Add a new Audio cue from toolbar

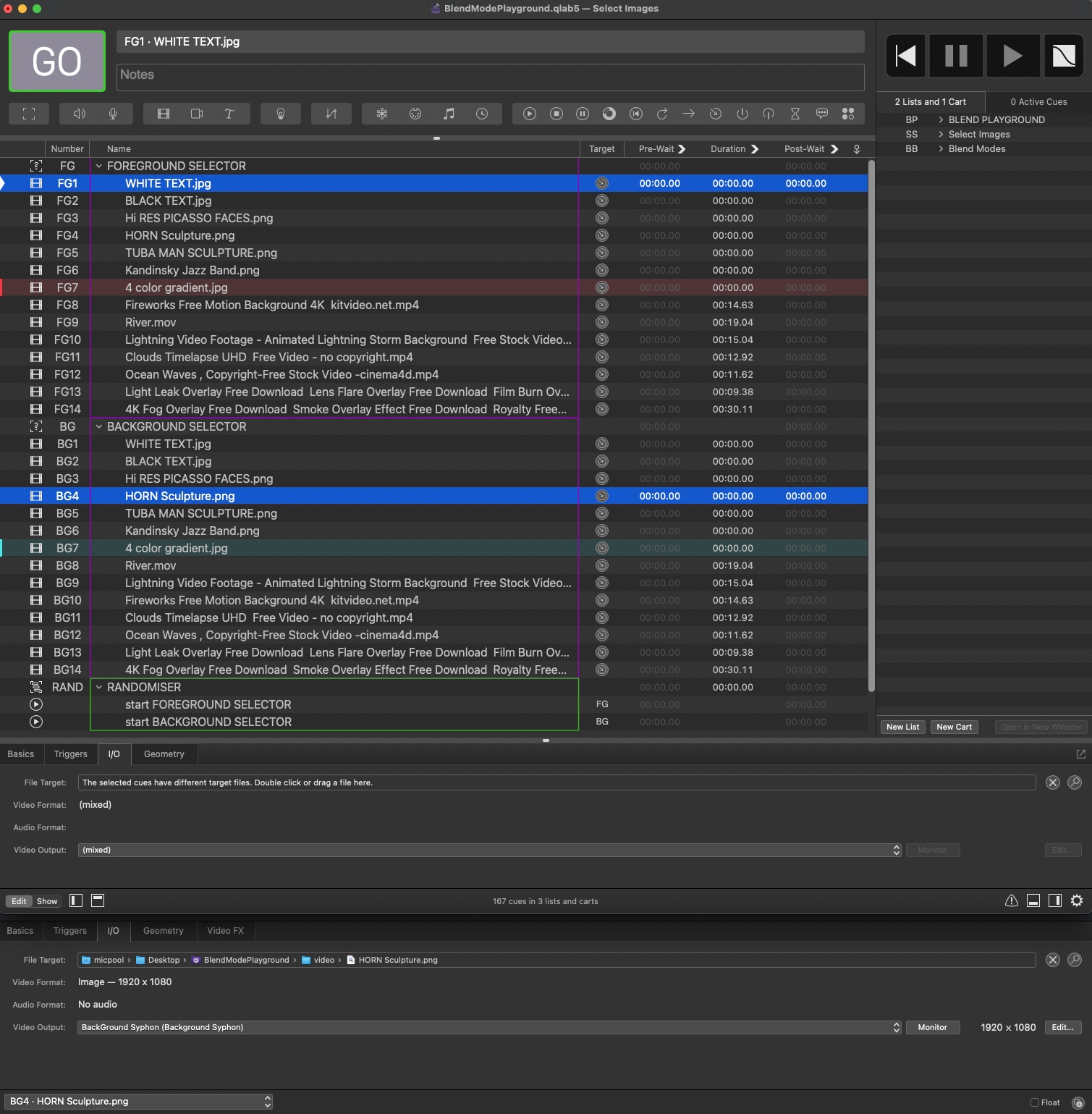pos(80,114)
